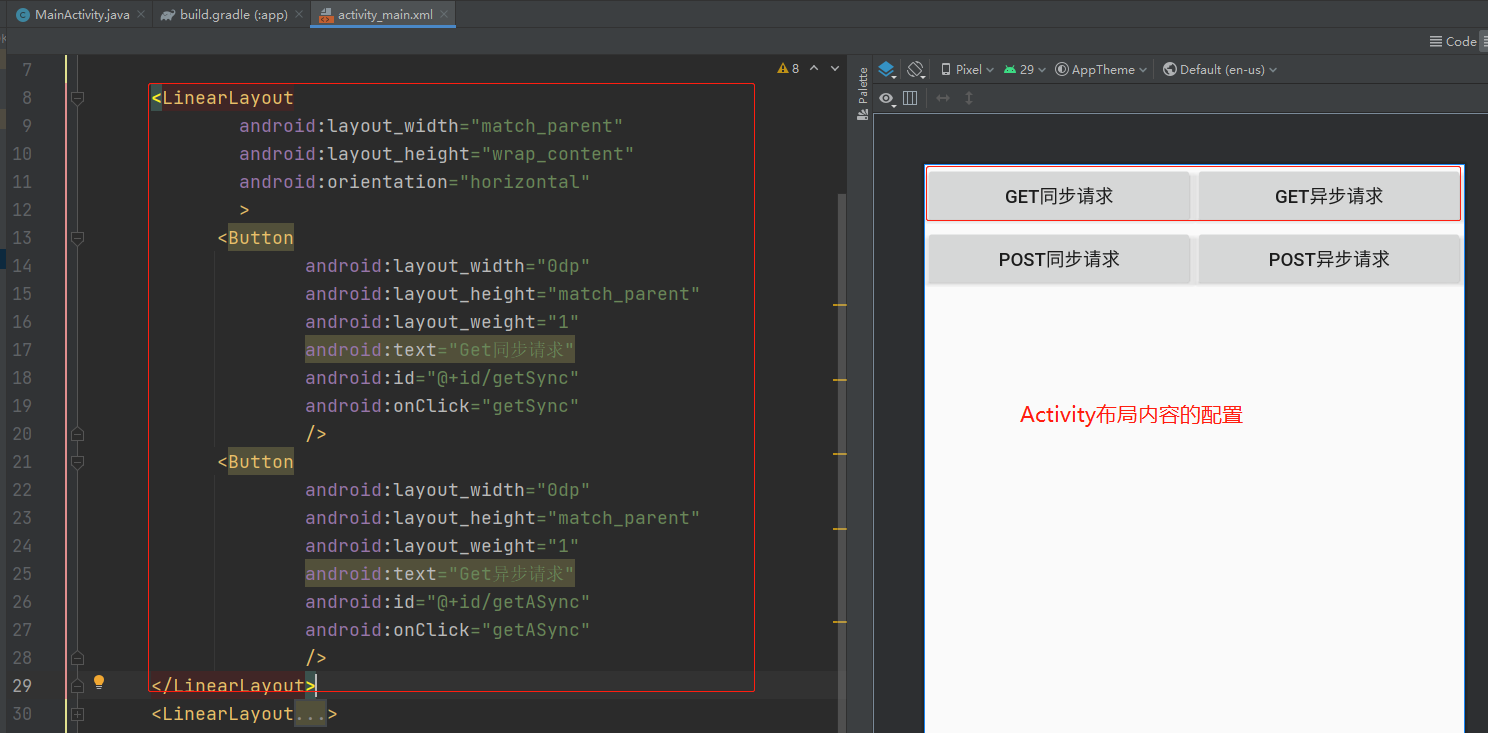Click the horizontal expand arrows icon
The image size is (1488, 733).
point(942,98)
